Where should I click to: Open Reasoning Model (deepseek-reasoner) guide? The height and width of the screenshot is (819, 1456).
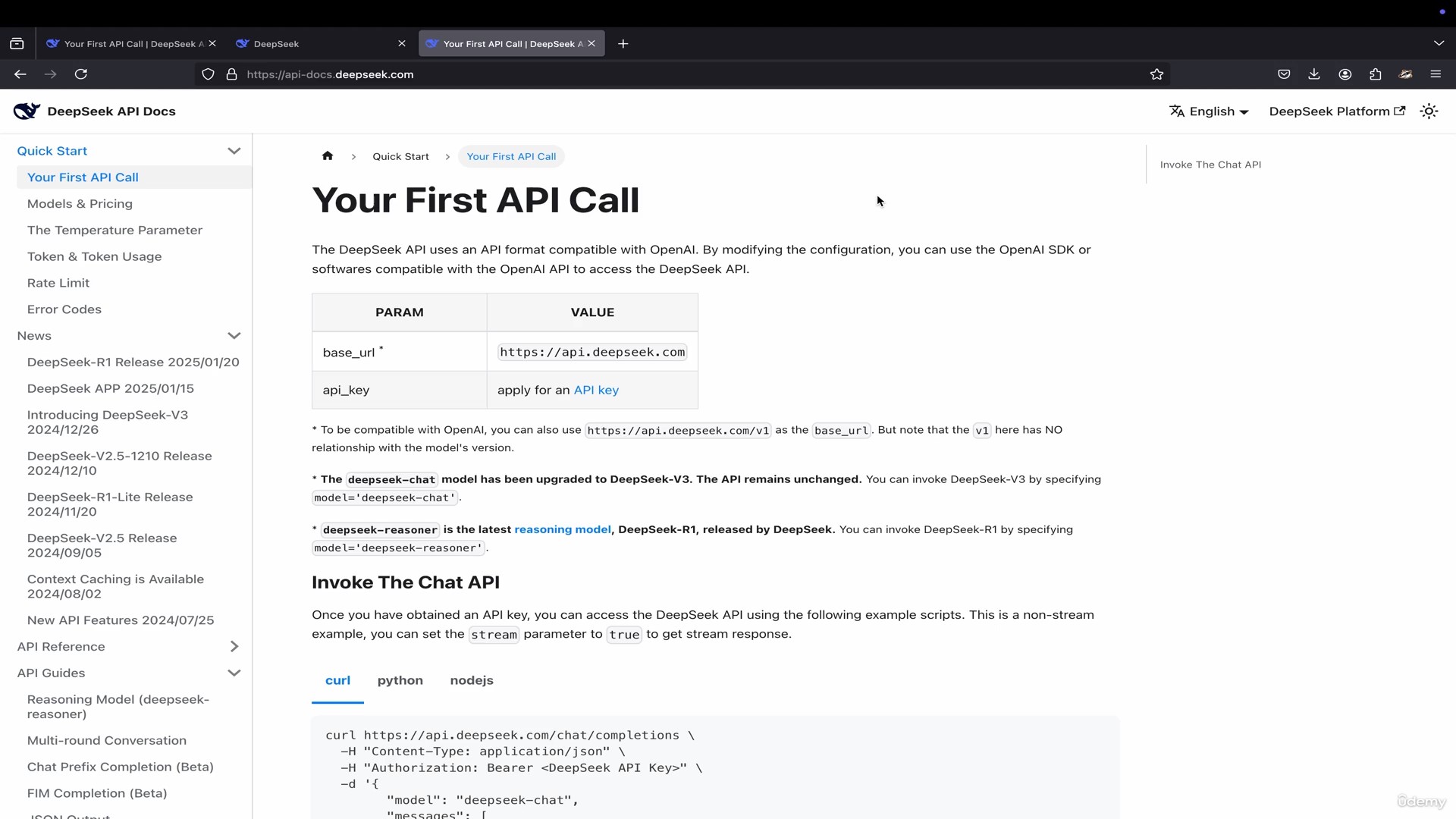(118, 707)
